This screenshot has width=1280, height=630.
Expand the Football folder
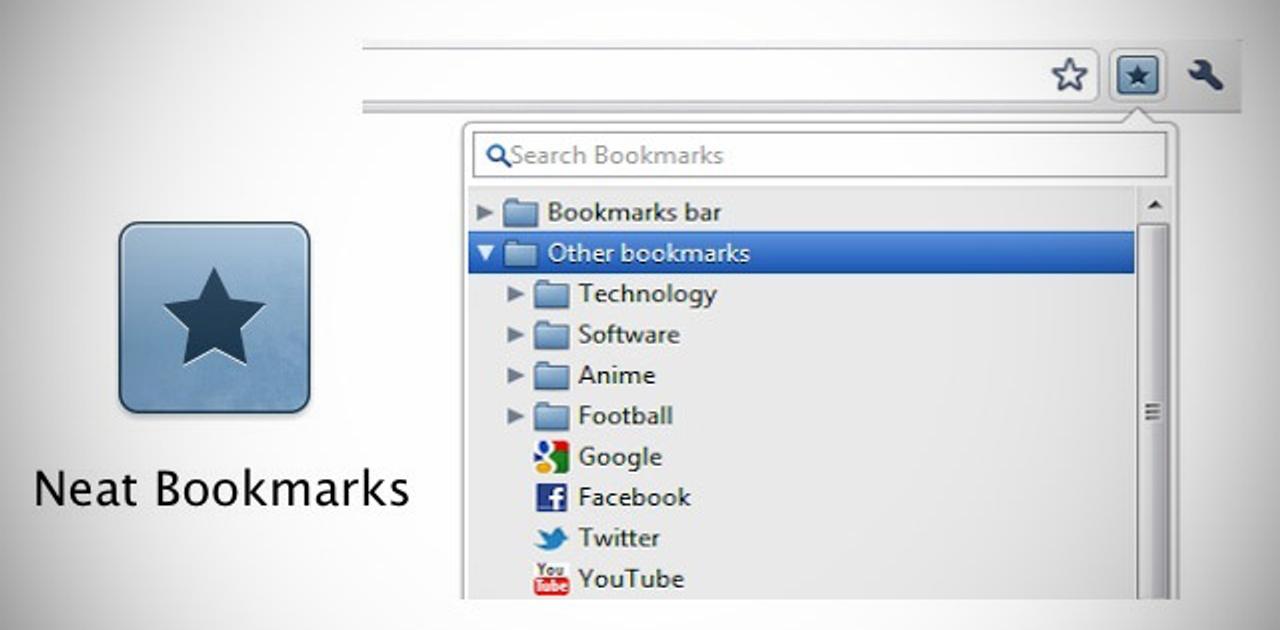coord(515,416)
